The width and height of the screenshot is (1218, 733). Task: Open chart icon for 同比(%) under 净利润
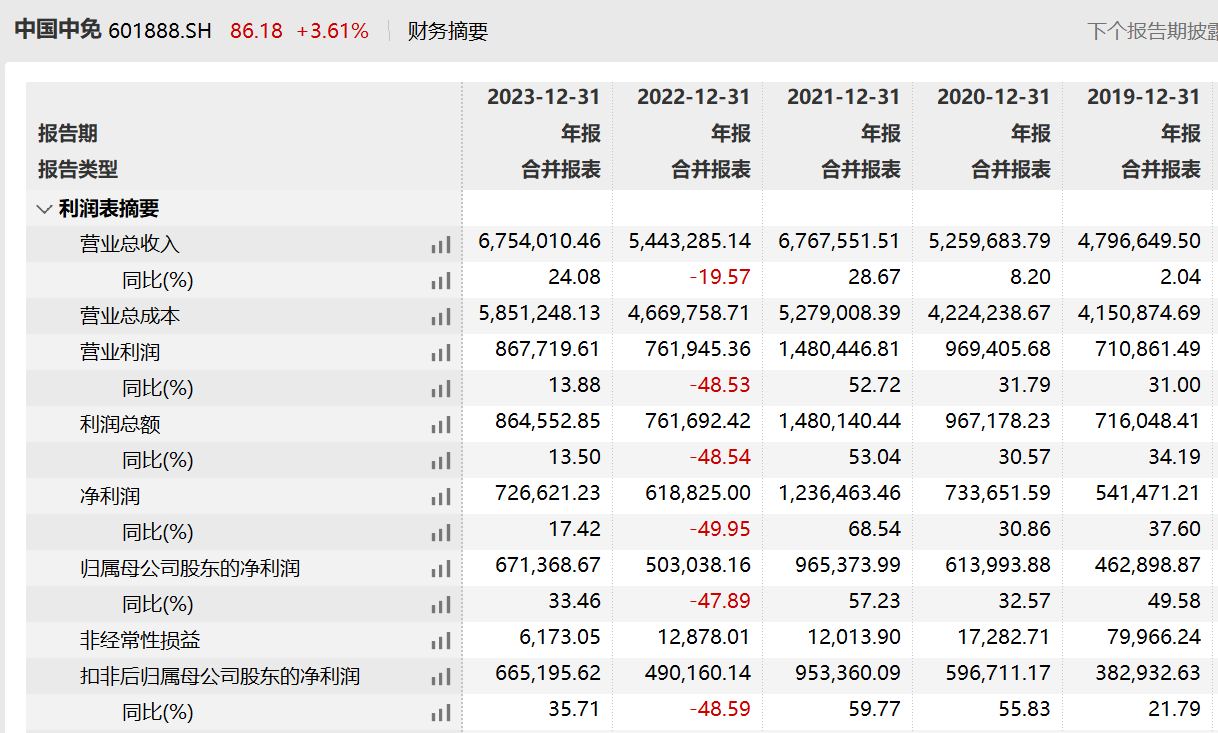pyautogui.click(x=441, y=533)
